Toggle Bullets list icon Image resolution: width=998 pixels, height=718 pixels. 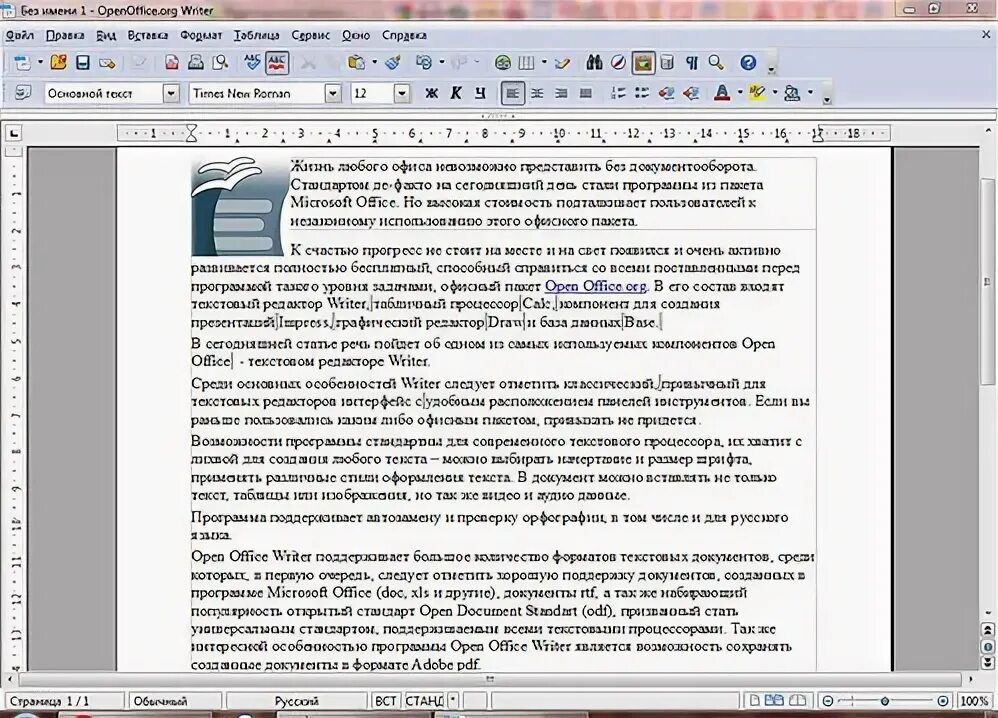click(x=642, y=94)
